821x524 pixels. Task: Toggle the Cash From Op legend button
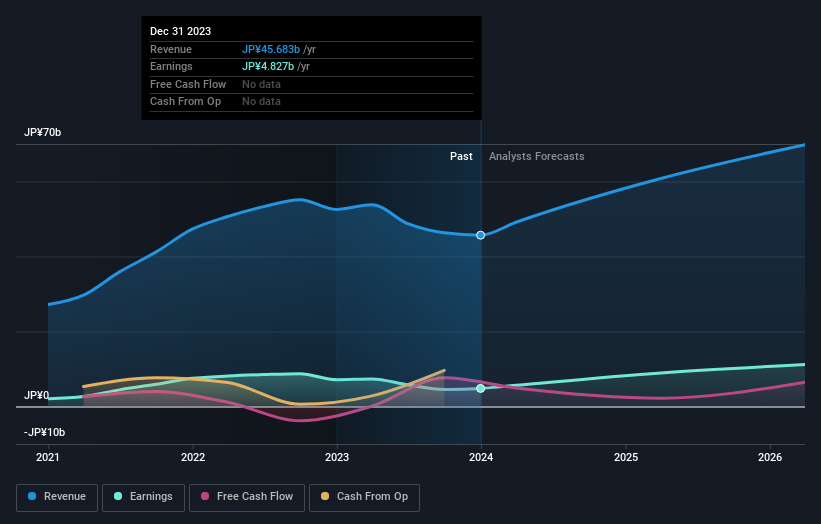click(364, 497)
